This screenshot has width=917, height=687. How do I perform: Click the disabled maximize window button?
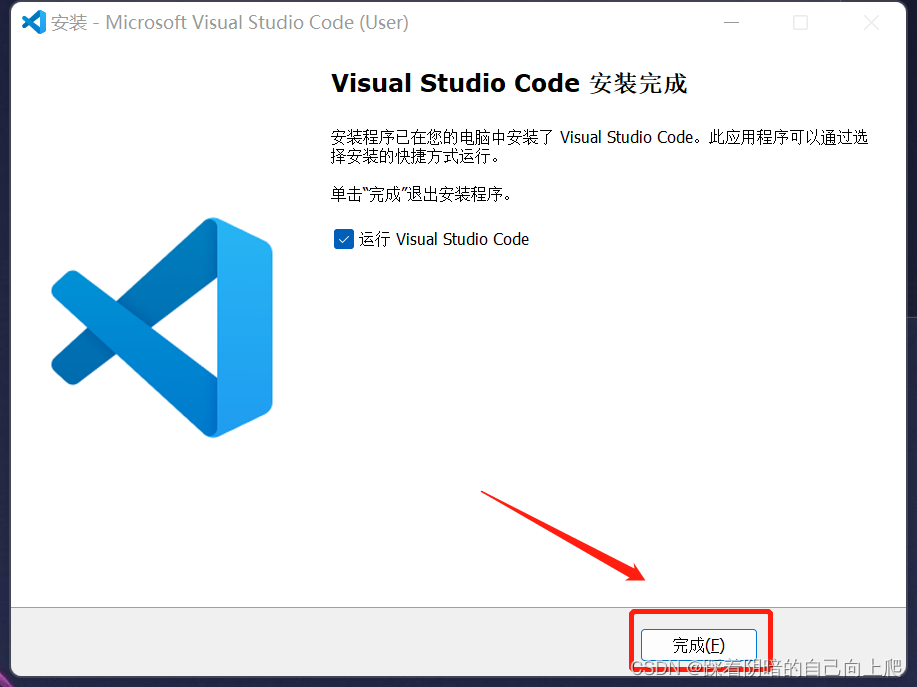point(801,23)
